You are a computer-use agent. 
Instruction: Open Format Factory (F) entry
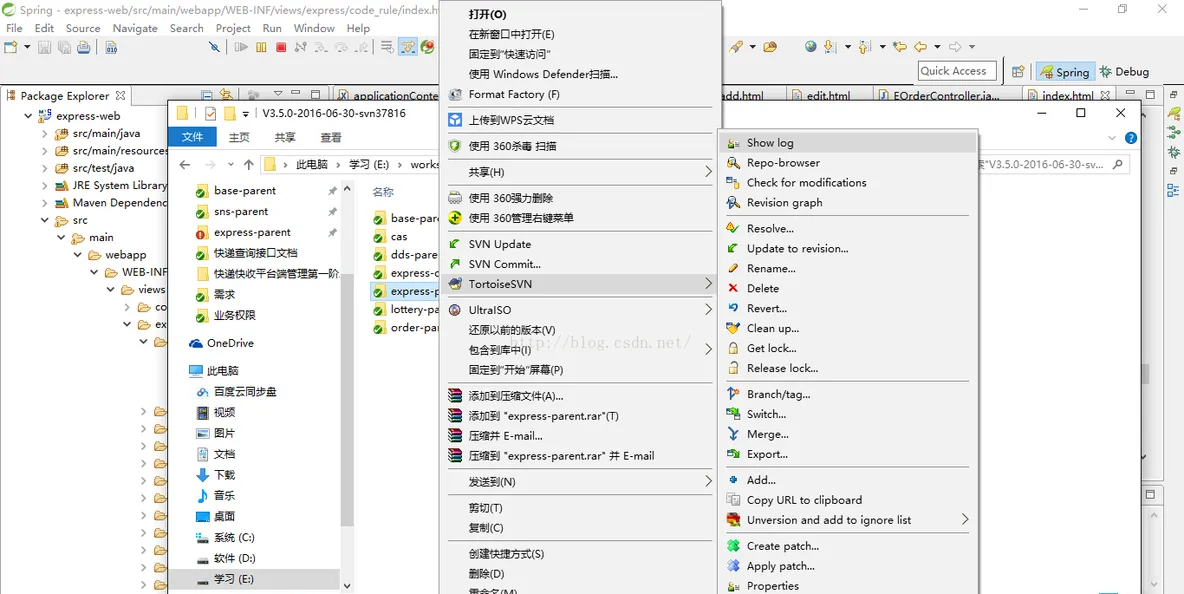coord(580,94)
